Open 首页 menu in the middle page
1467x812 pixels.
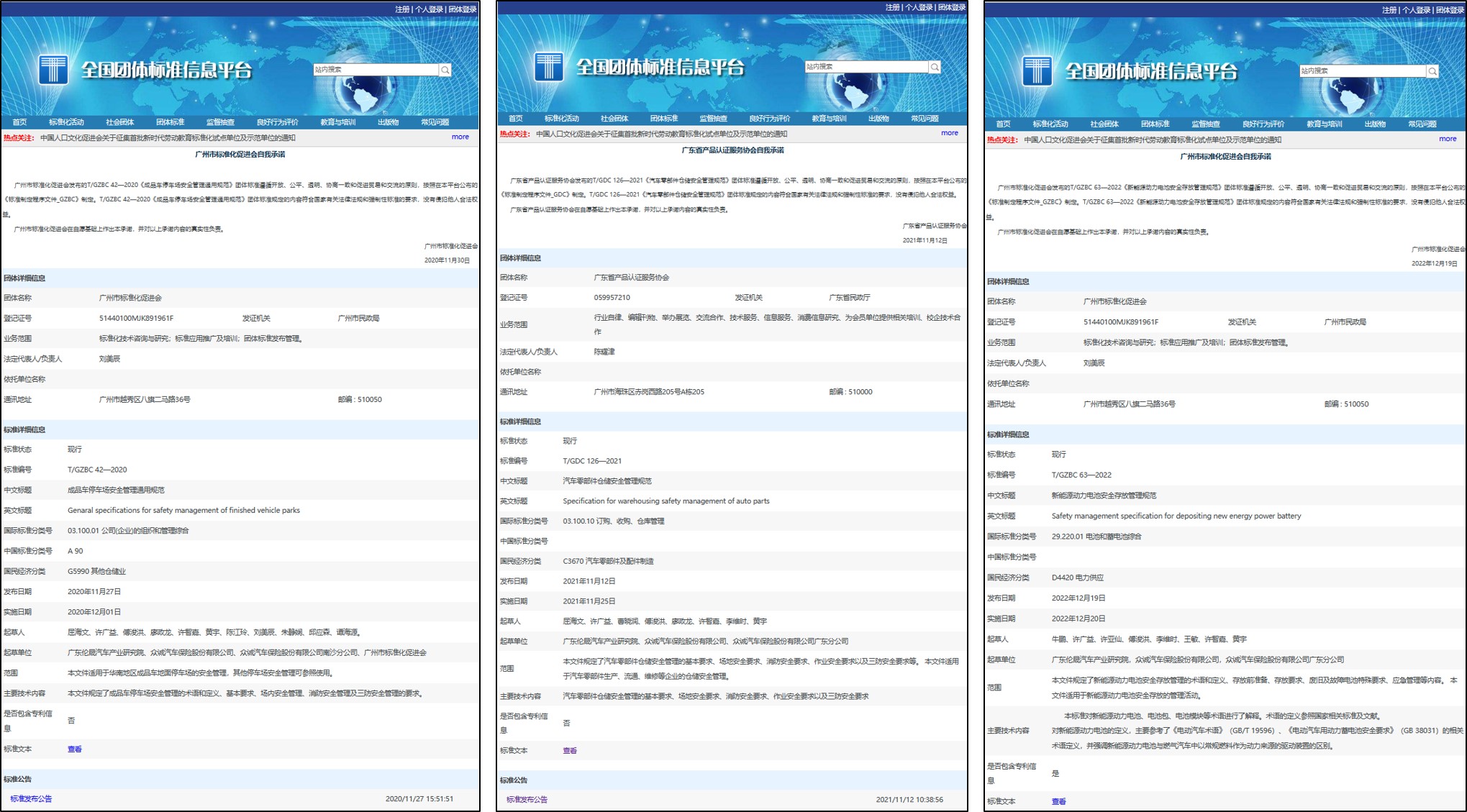point(515,119)
